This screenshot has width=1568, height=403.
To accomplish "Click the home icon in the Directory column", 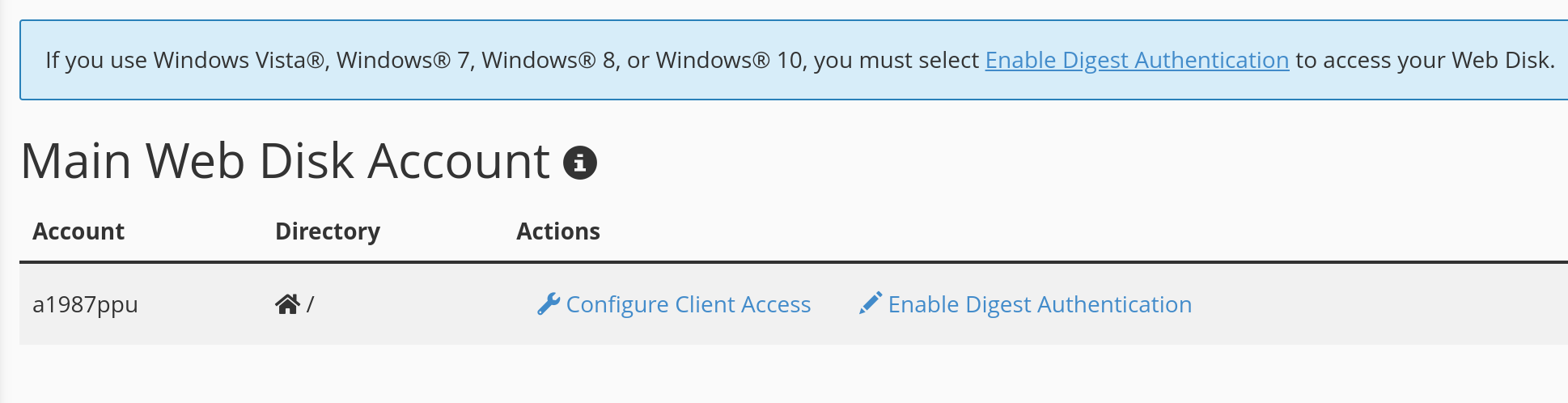I will pos(287,304).
